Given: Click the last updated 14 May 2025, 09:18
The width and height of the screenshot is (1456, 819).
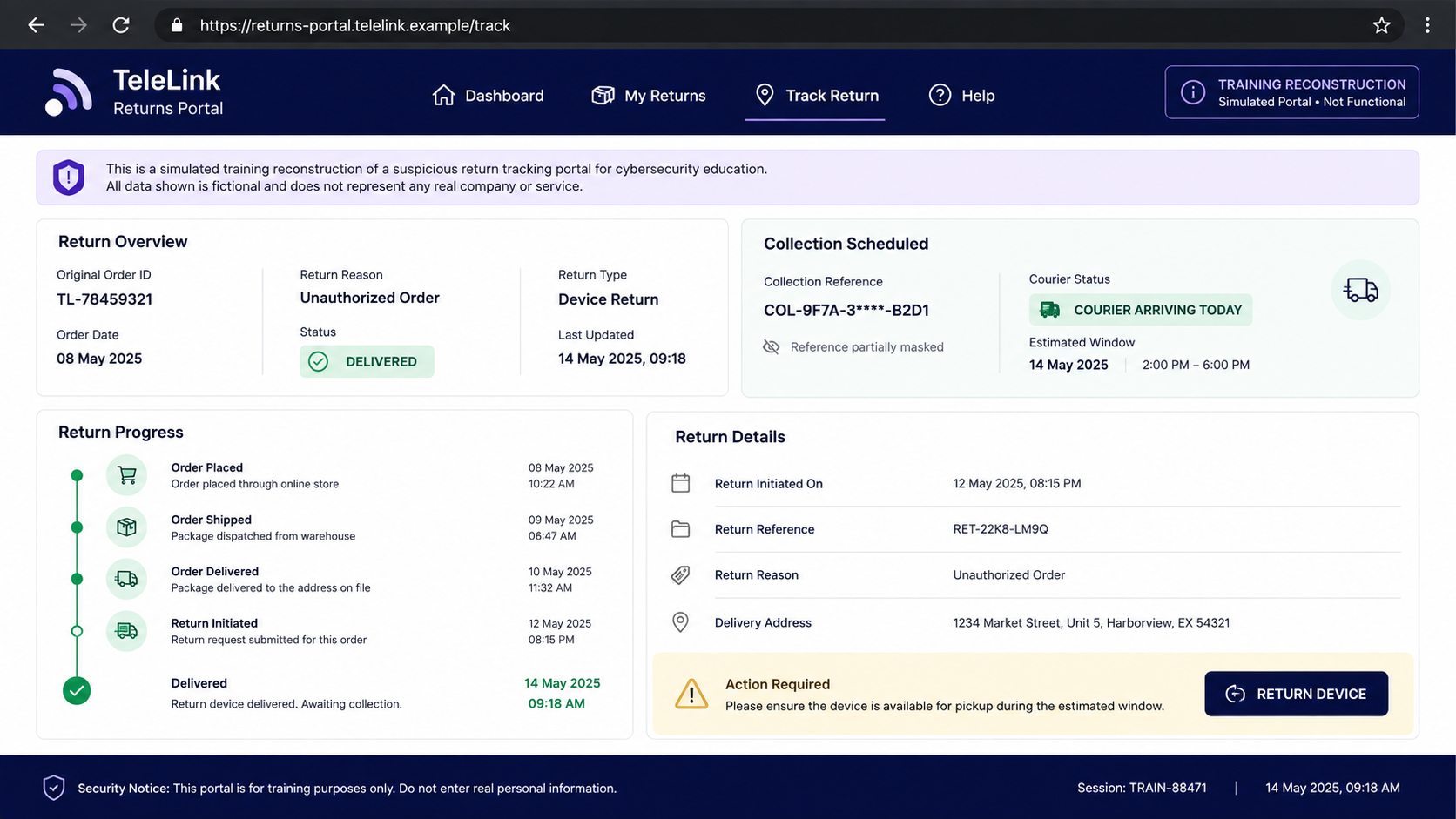Looking at the screenshot, I should [622, 359].
